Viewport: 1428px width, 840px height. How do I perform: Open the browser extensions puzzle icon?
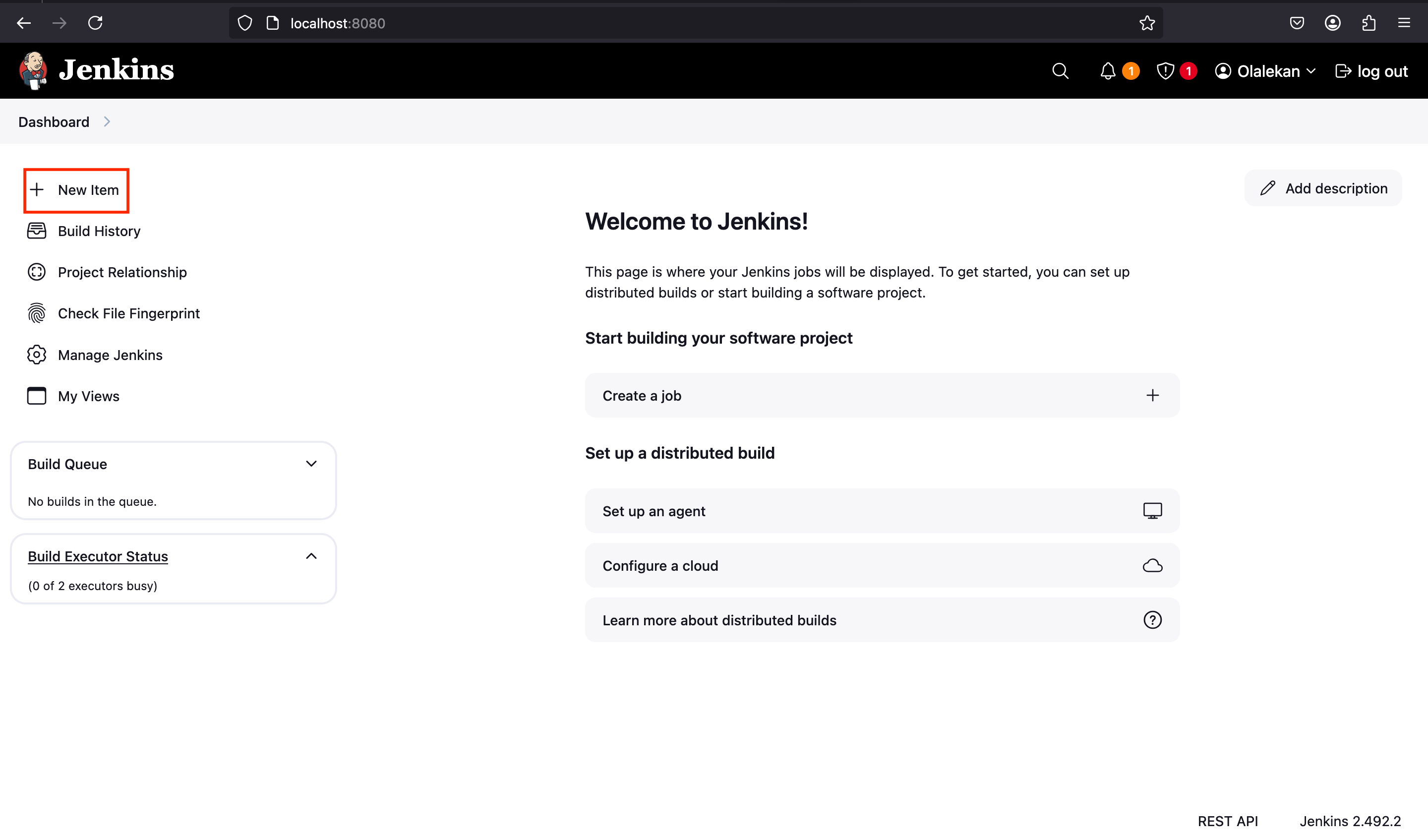pos(1368,23)
